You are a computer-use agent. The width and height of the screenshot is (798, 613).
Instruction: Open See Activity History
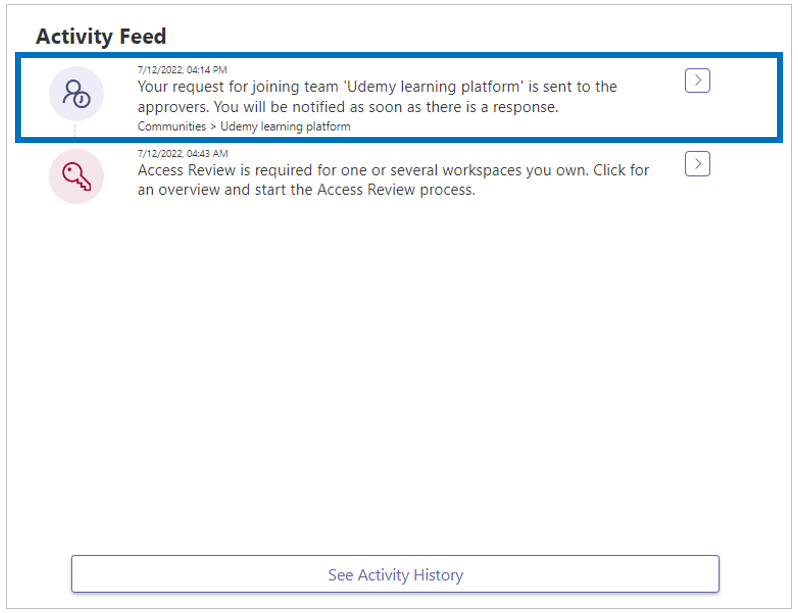[395, 574]
